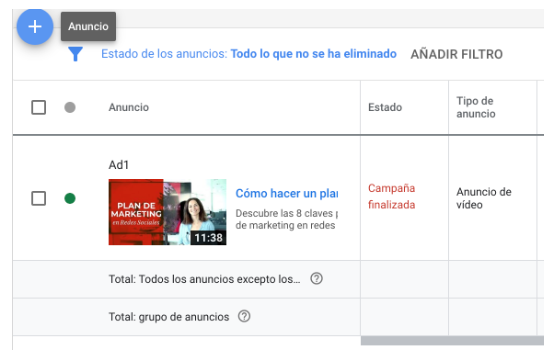The width and height of the screenshot is (544, 361).
Task: Tick the select-all checkbox in table header
Action: coord(39,108)
